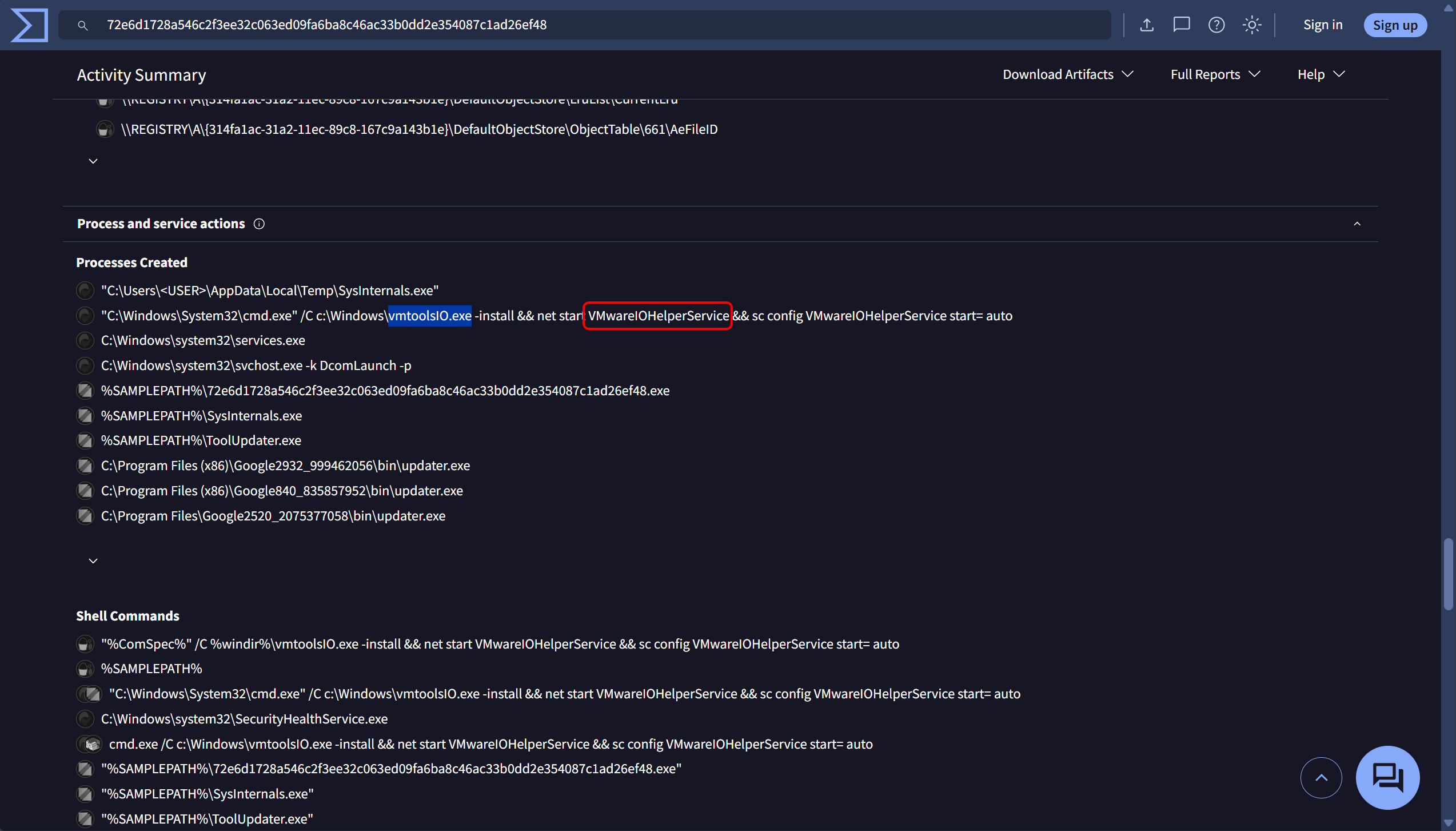Screen dimensions: 1456x831
Task: Click the %SAMPLEPATH%\SysInternals.exe process entry
Action: [x=201, y=416]
